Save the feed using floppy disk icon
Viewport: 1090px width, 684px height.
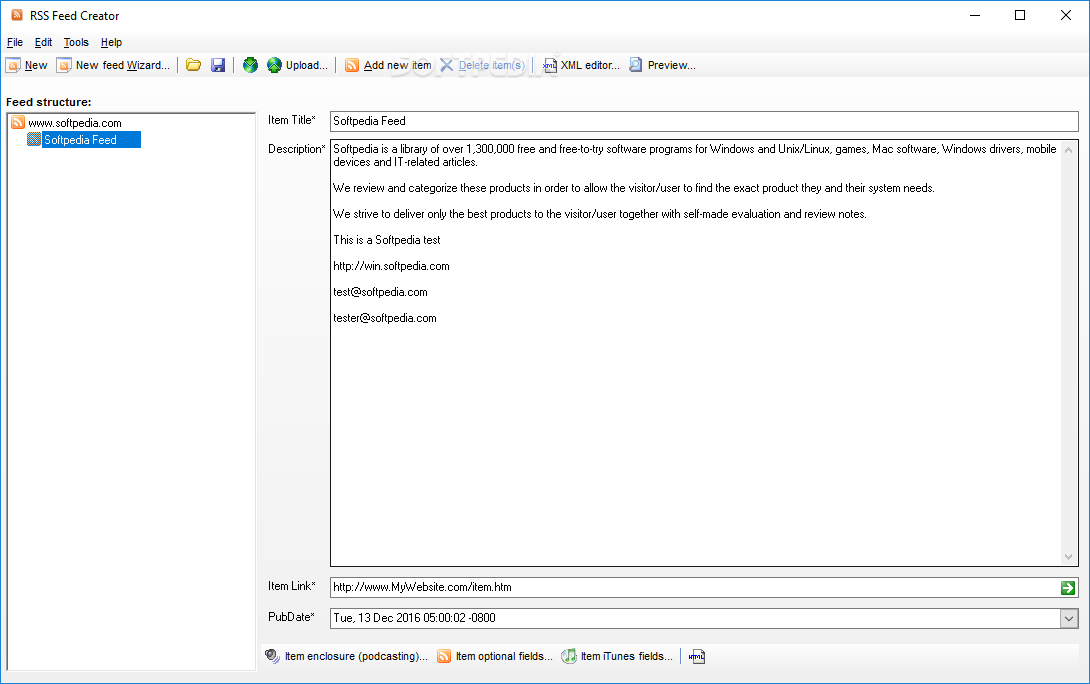(218, 65)
